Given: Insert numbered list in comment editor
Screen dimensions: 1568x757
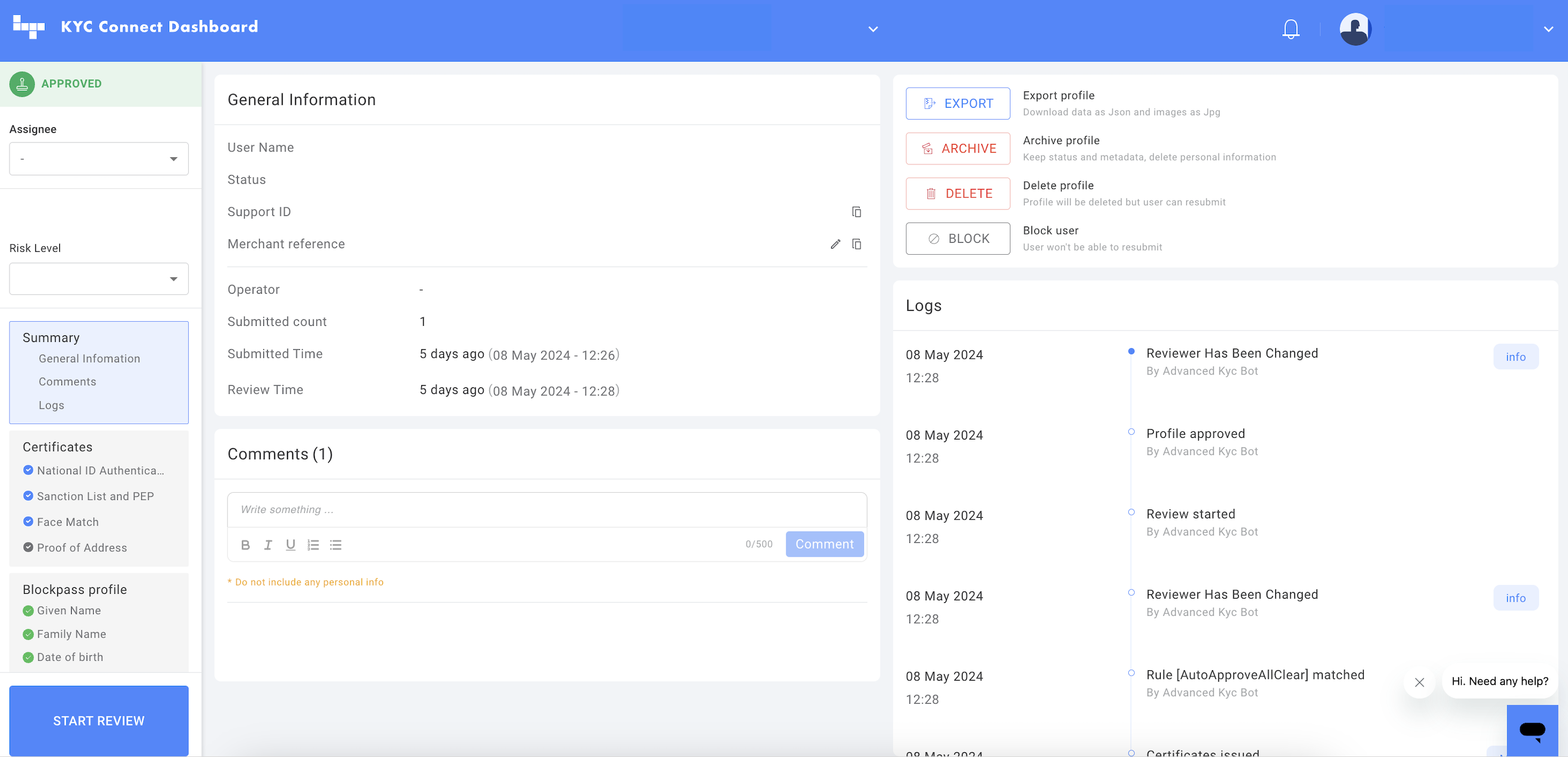Looking at the screenshot, I should [313, 545].
